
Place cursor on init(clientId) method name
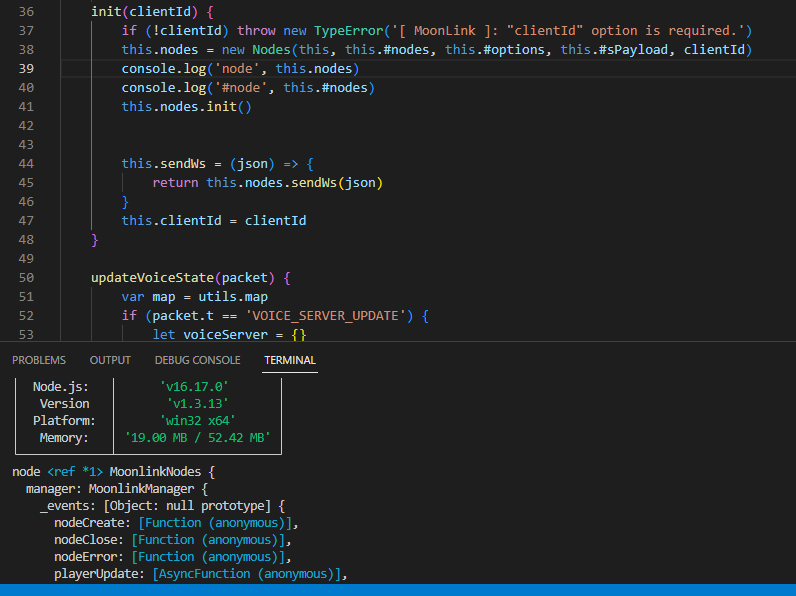[x=106, y=12]
